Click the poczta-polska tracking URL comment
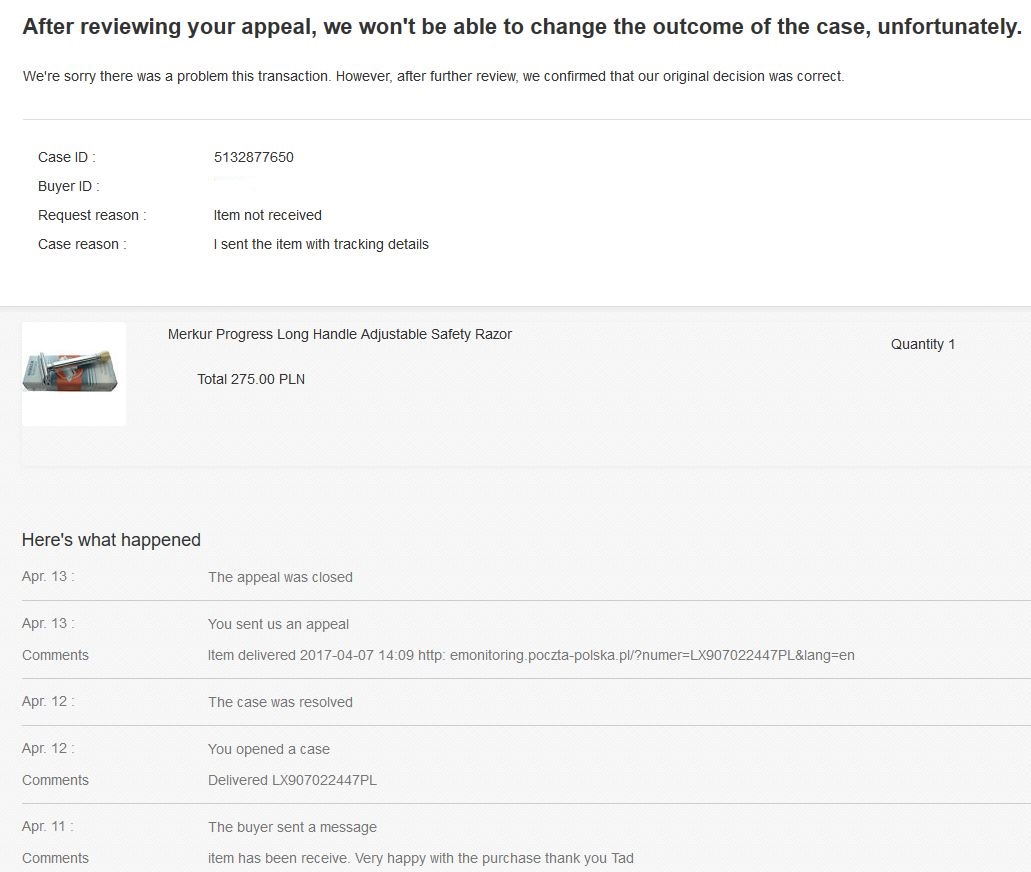Viewport: 1031px width, 872px height. point(531,655)
